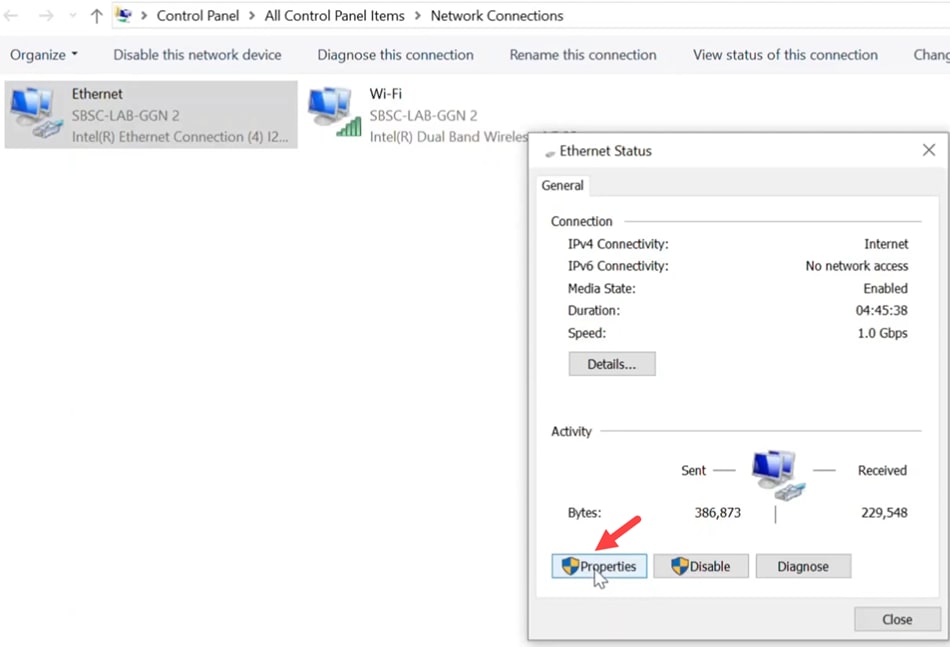
Task: Click Diagnose this connection
Action: point(396,55)
